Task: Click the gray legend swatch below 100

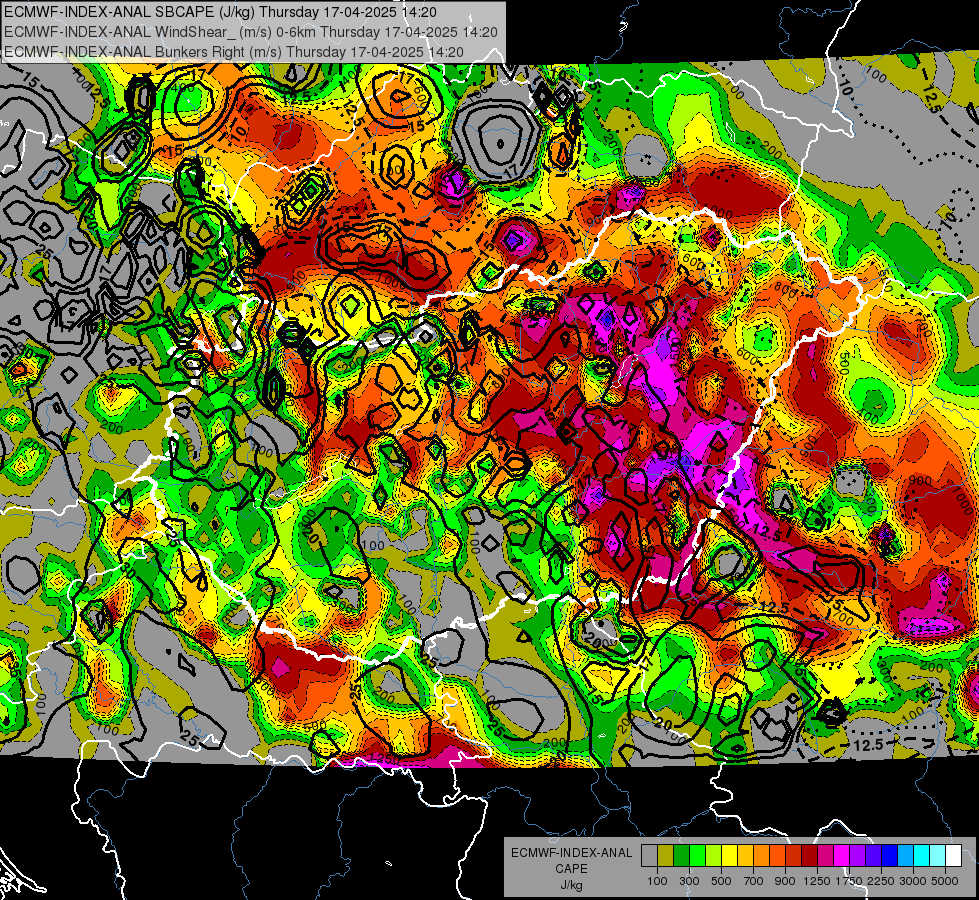Action: 649,856
